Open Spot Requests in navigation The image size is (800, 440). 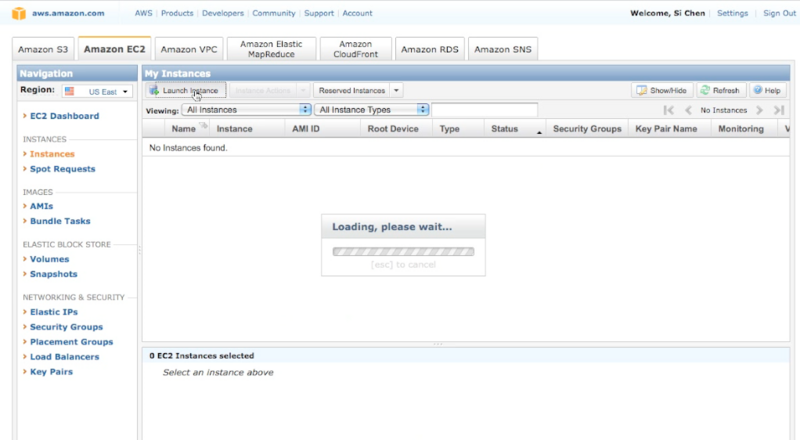coord(62,169)
